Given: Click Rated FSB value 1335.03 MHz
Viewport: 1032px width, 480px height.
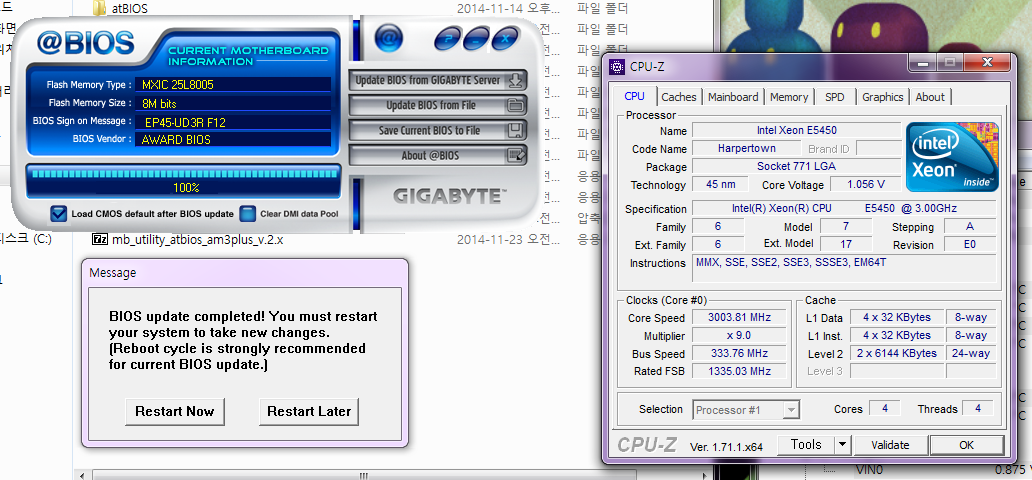Looking at the screenshot, I should pos(738,371).
